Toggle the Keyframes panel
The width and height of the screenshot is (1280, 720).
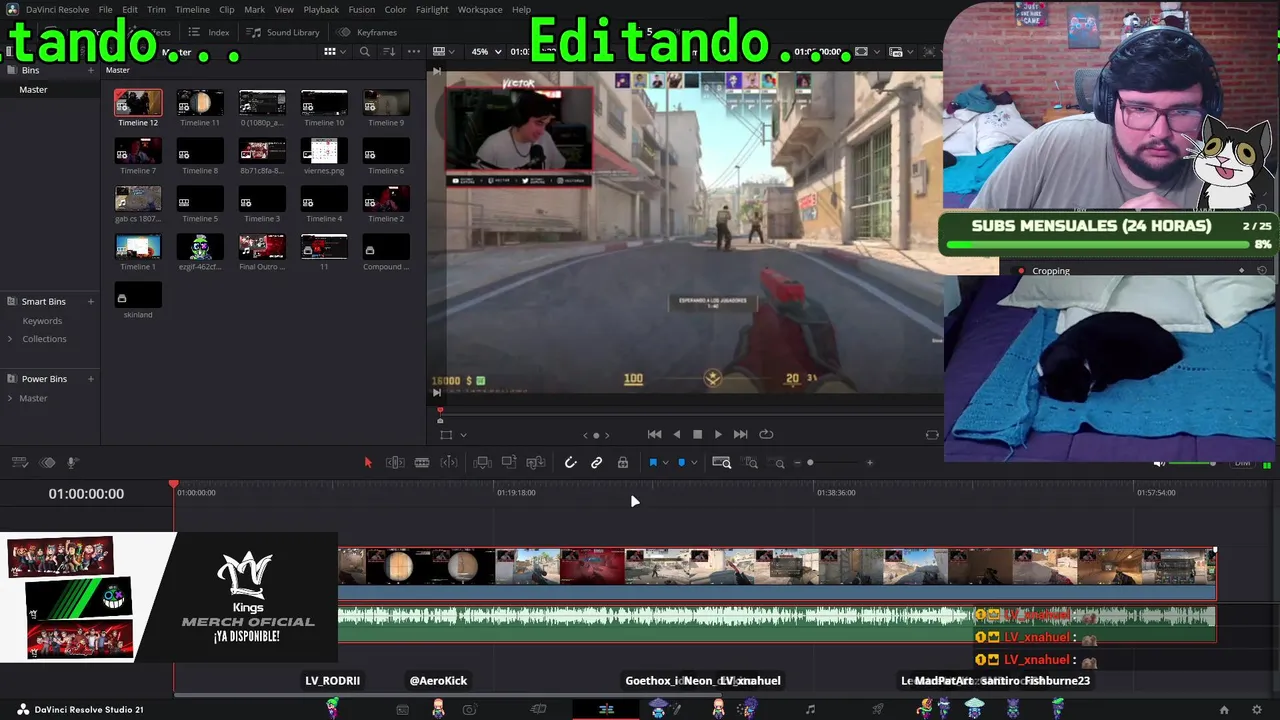(x=367, y=32)
